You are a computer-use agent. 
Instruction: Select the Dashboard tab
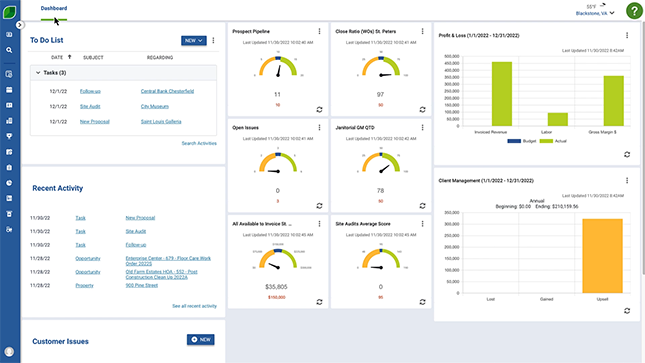coord(54,8)
